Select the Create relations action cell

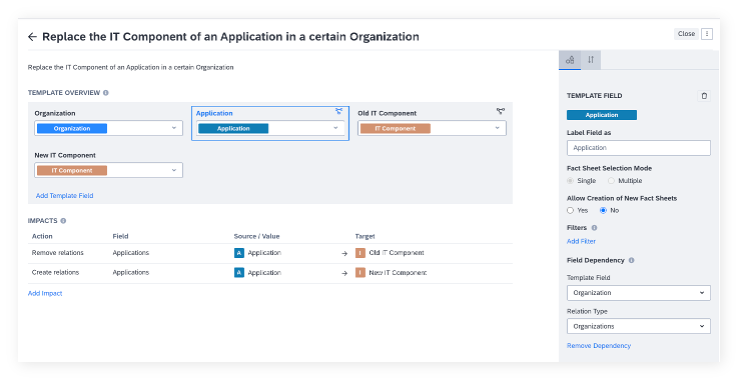(x=55, y=273)
